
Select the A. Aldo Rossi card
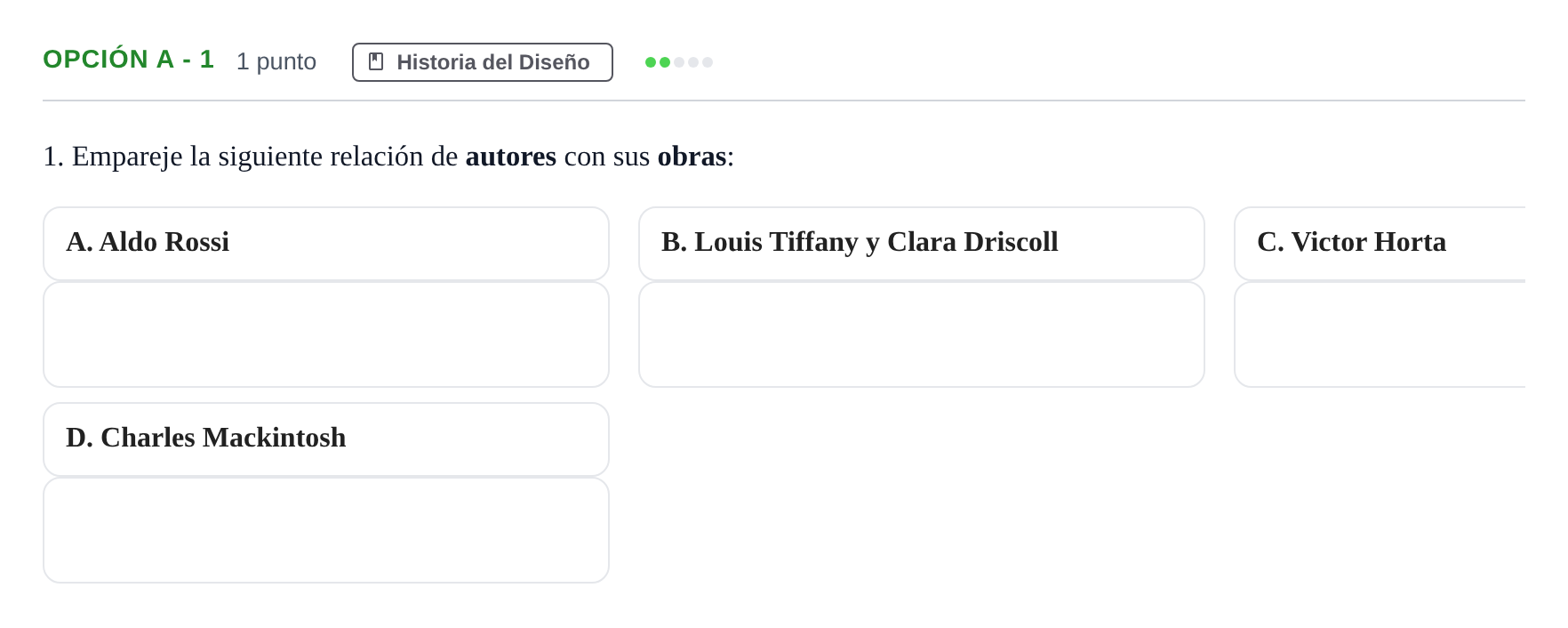(326, 244)
